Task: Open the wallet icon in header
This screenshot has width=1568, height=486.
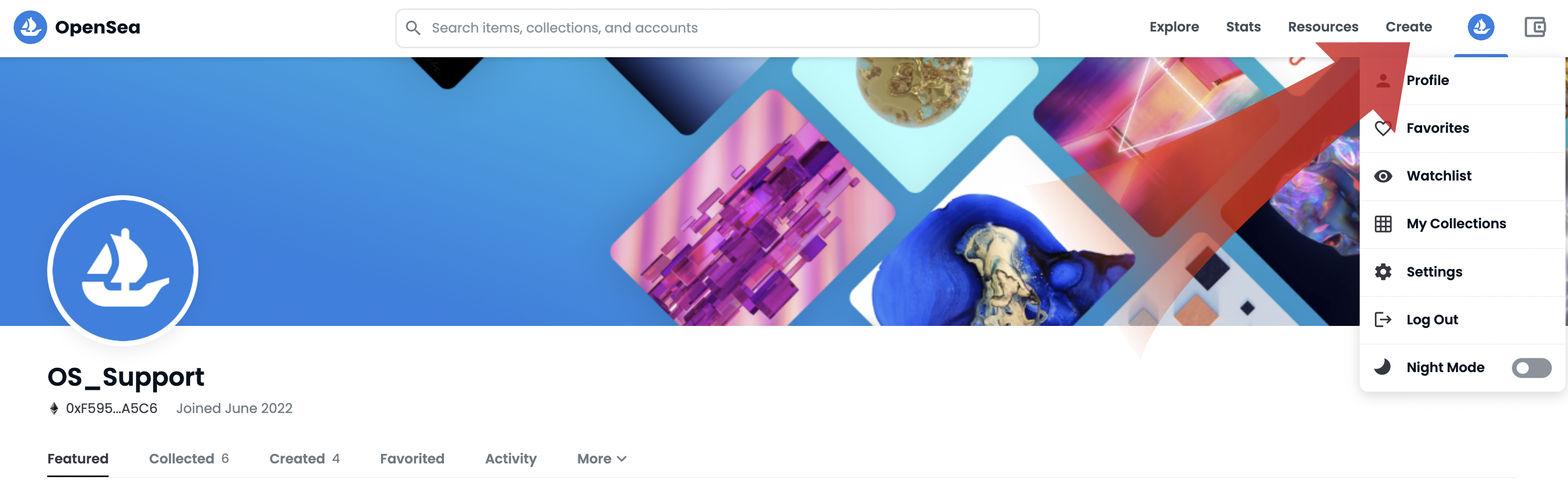Action: point(1534,27)
